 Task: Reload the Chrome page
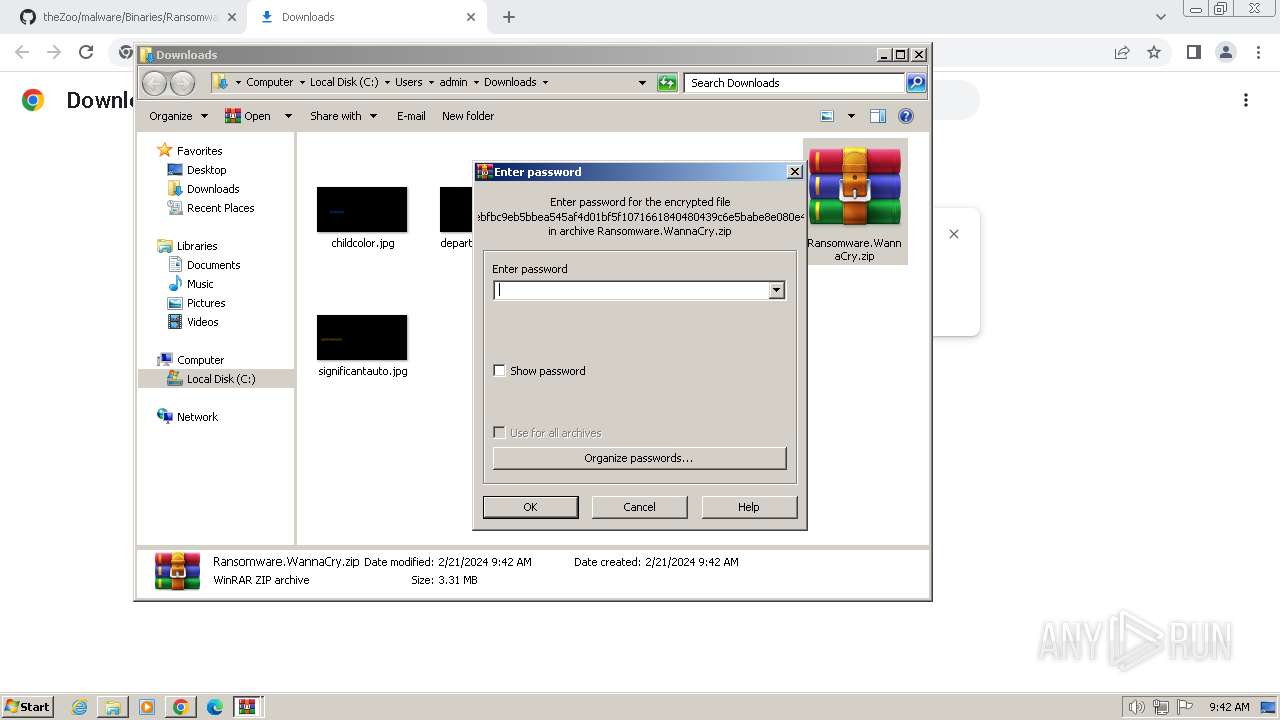click(x=86, y=52)
